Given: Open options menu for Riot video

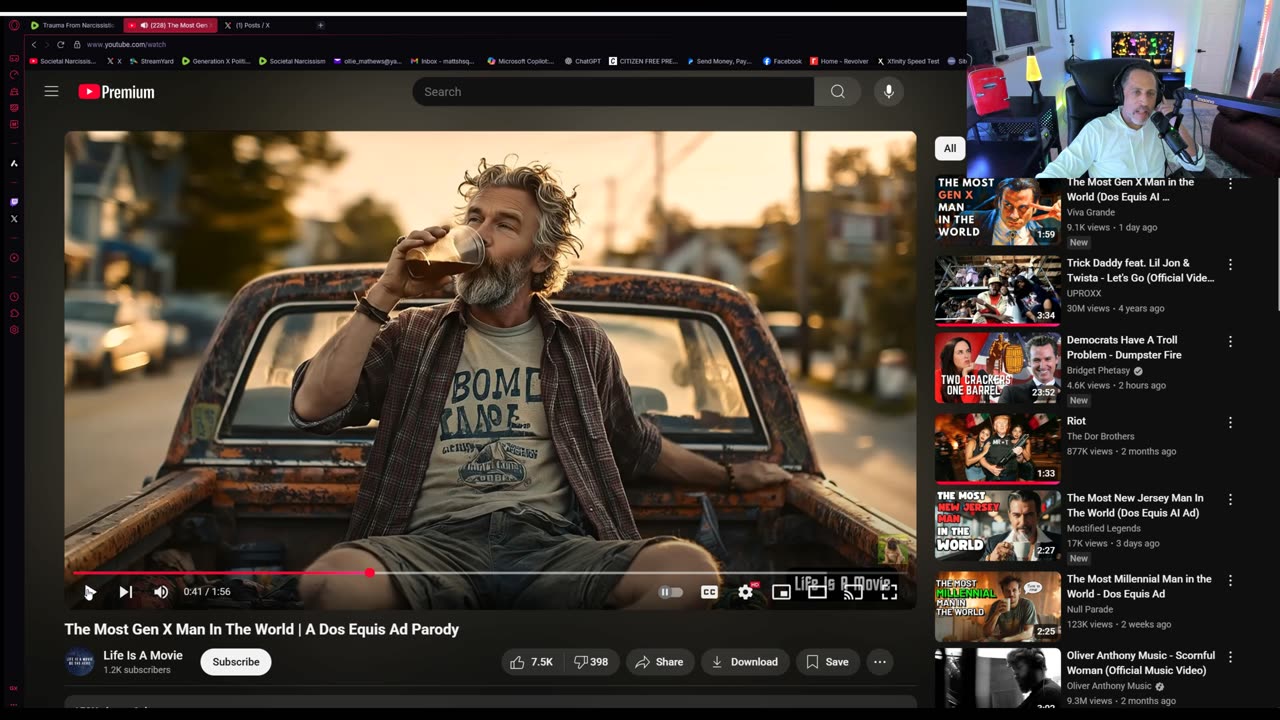Looking at the screenshot, I should click(1230, 423).
